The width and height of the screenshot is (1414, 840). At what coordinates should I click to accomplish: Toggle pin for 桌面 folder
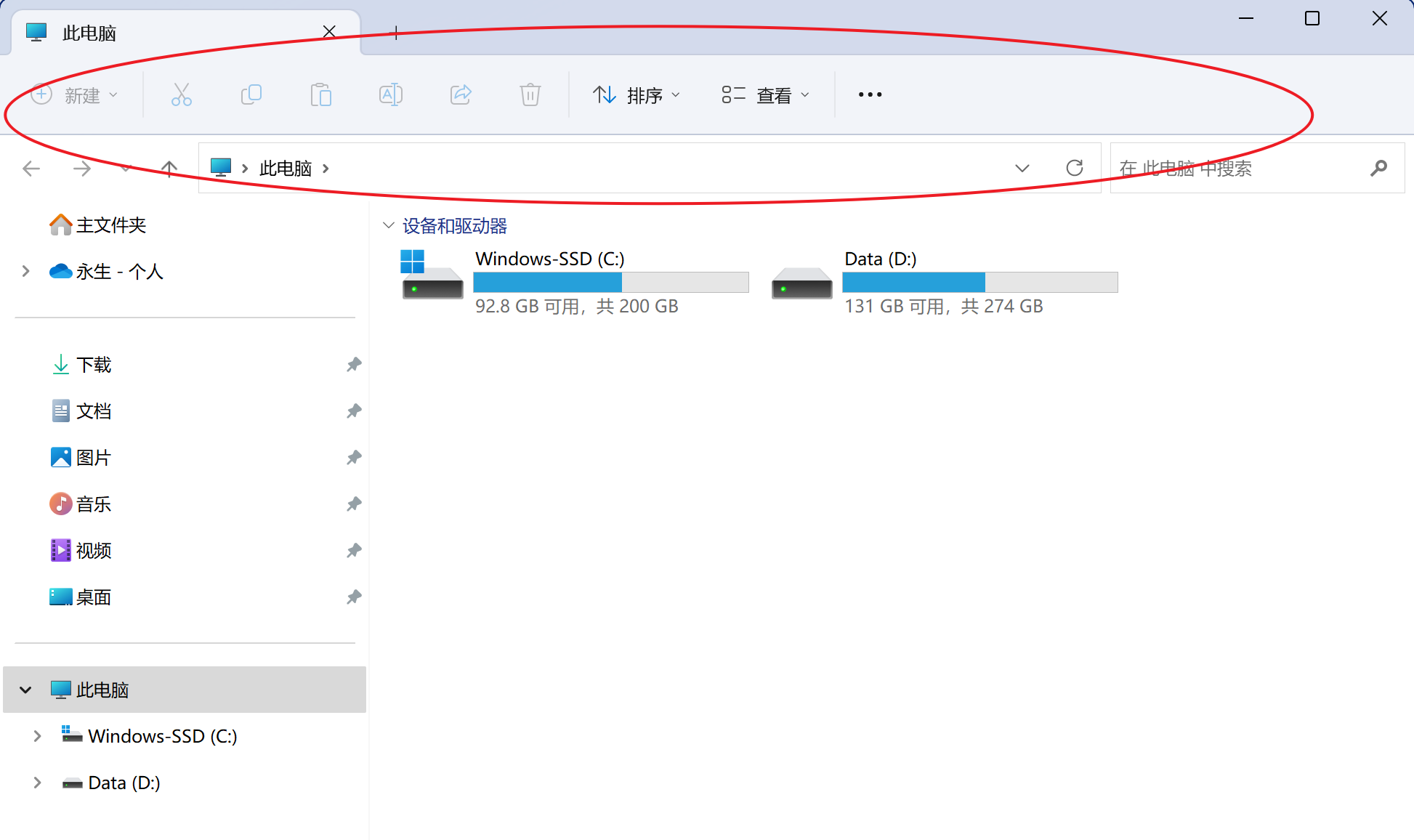354,597
